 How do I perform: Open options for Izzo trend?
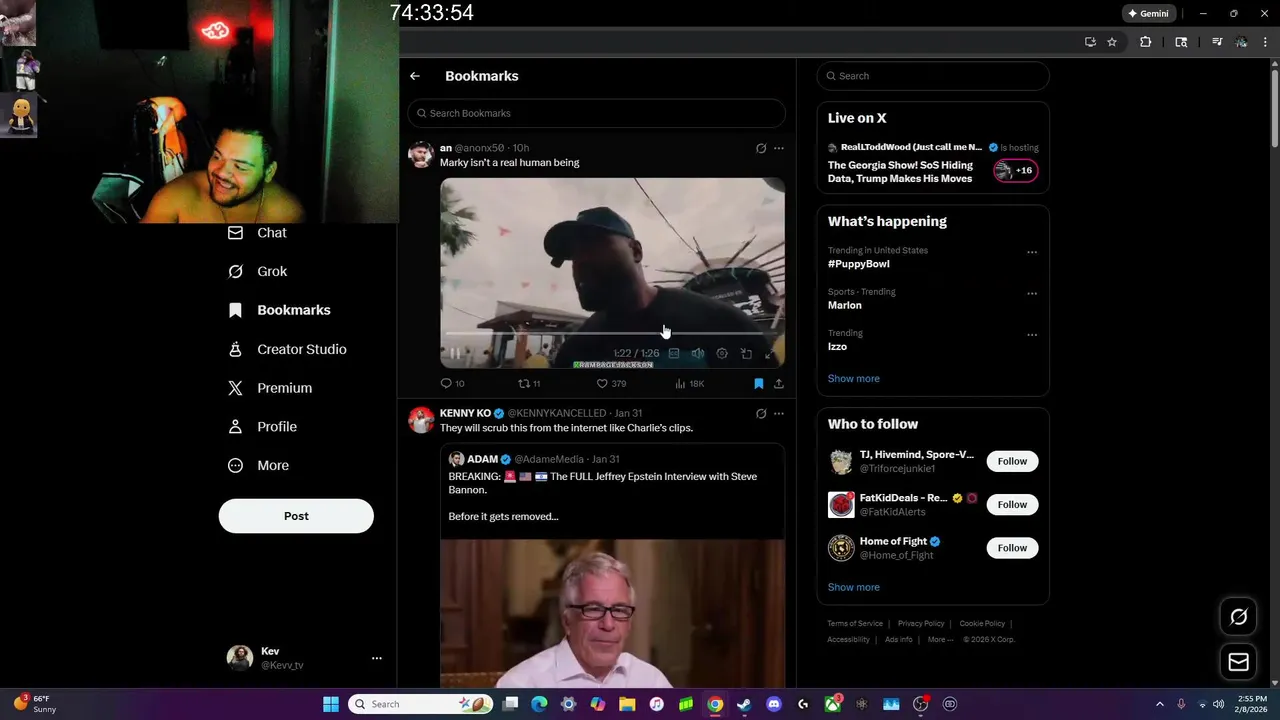tap(1032, 334)
